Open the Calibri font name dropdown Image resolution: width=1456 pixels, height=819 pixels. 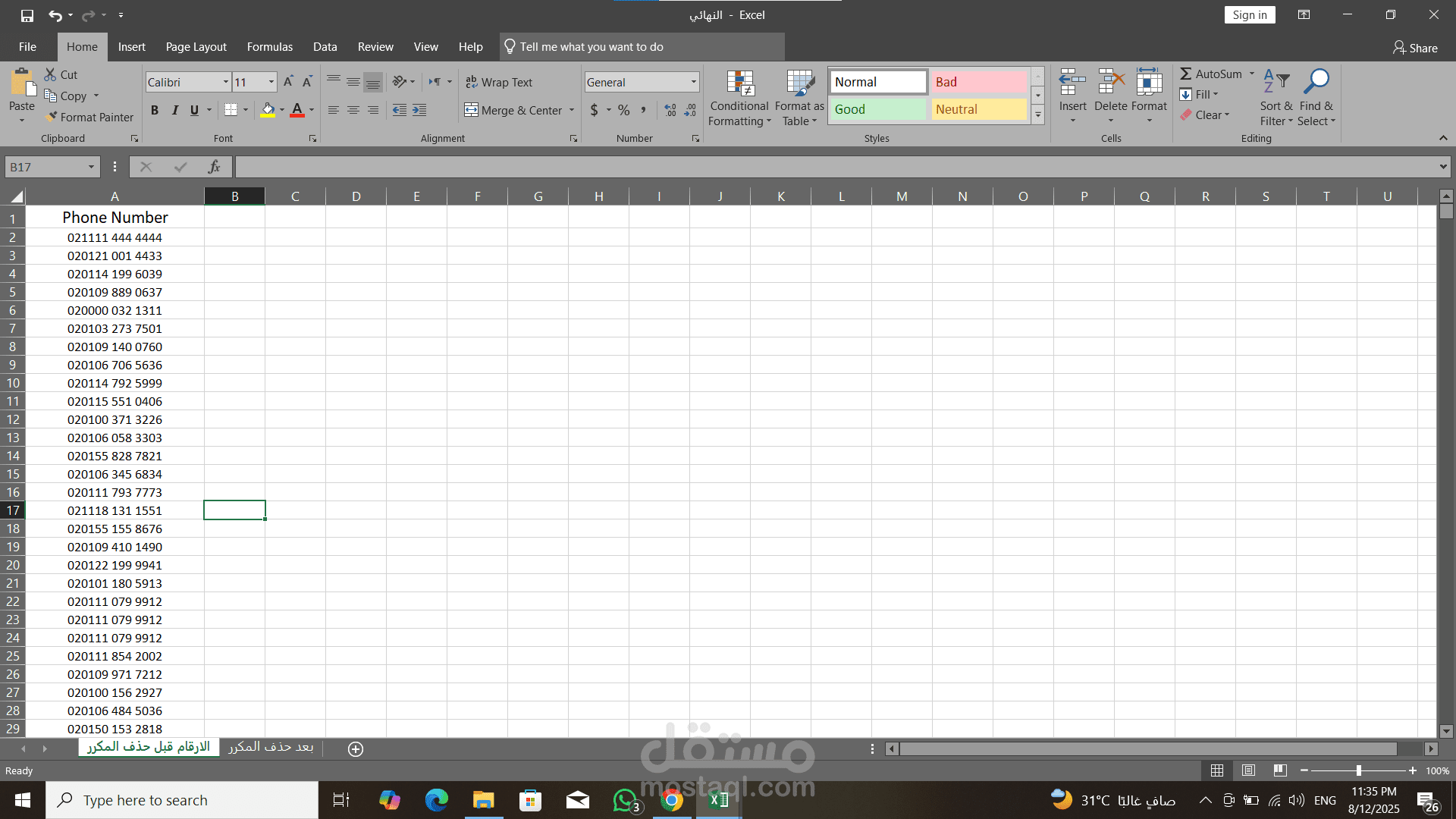coord(225,82)
